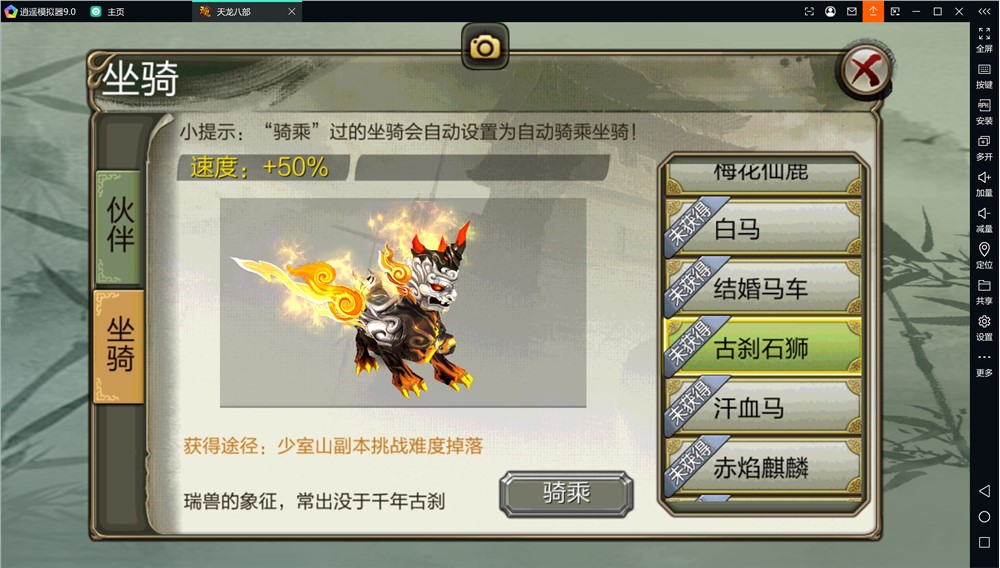Click the camera screenshot icon
The width and height of the screenshot is (1000, 568).
click(x=485, y=47)
